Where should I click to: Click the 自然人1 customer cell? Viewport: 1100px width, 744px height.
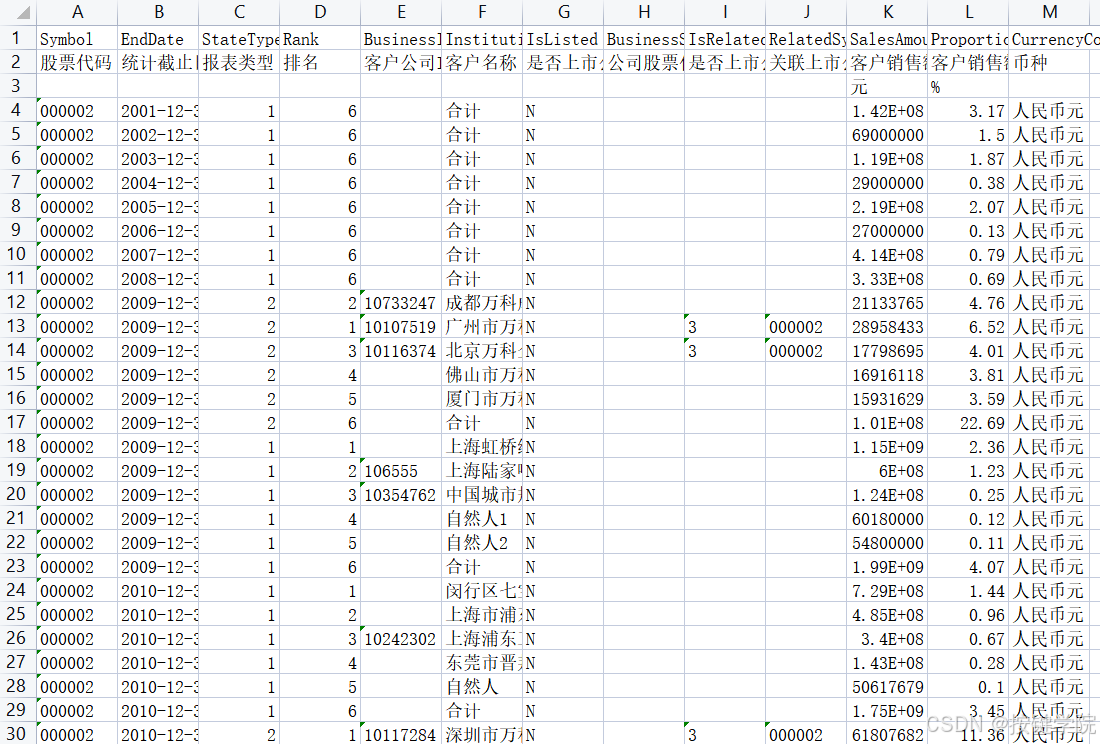[482, 519]
